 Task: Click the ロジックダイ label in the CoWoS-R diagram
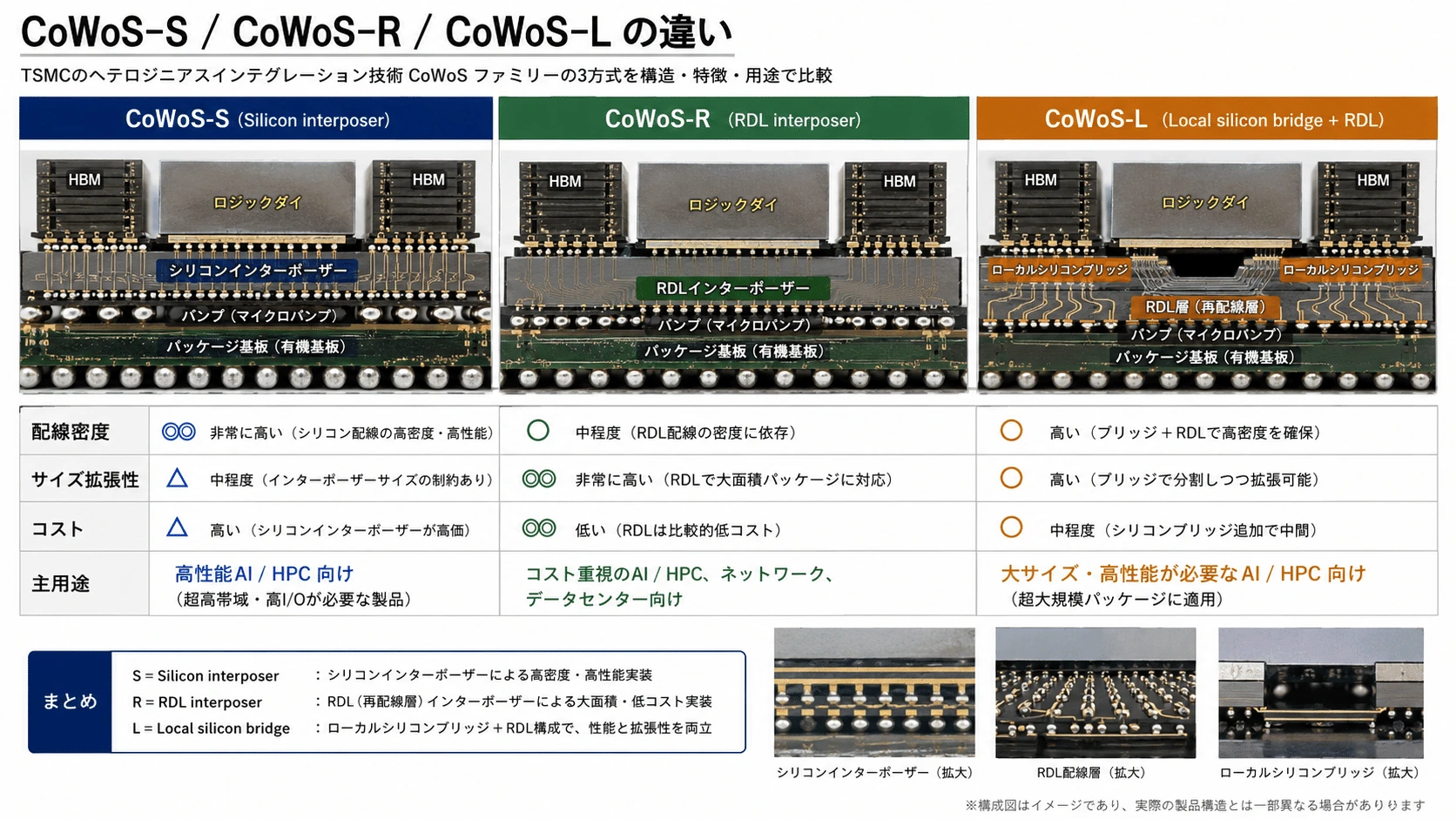tap(732, 205)
